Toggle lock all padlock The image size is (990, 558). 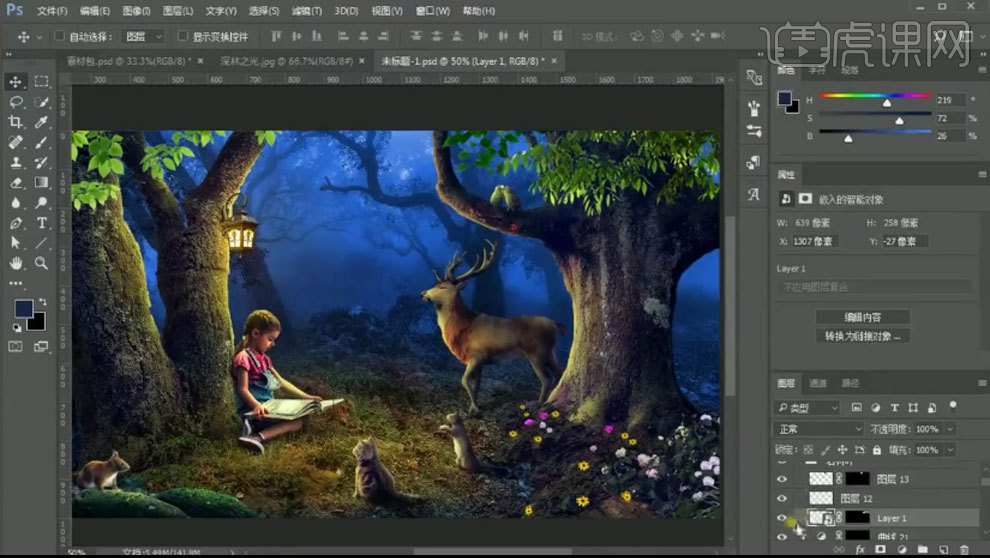tap(876, 450)
